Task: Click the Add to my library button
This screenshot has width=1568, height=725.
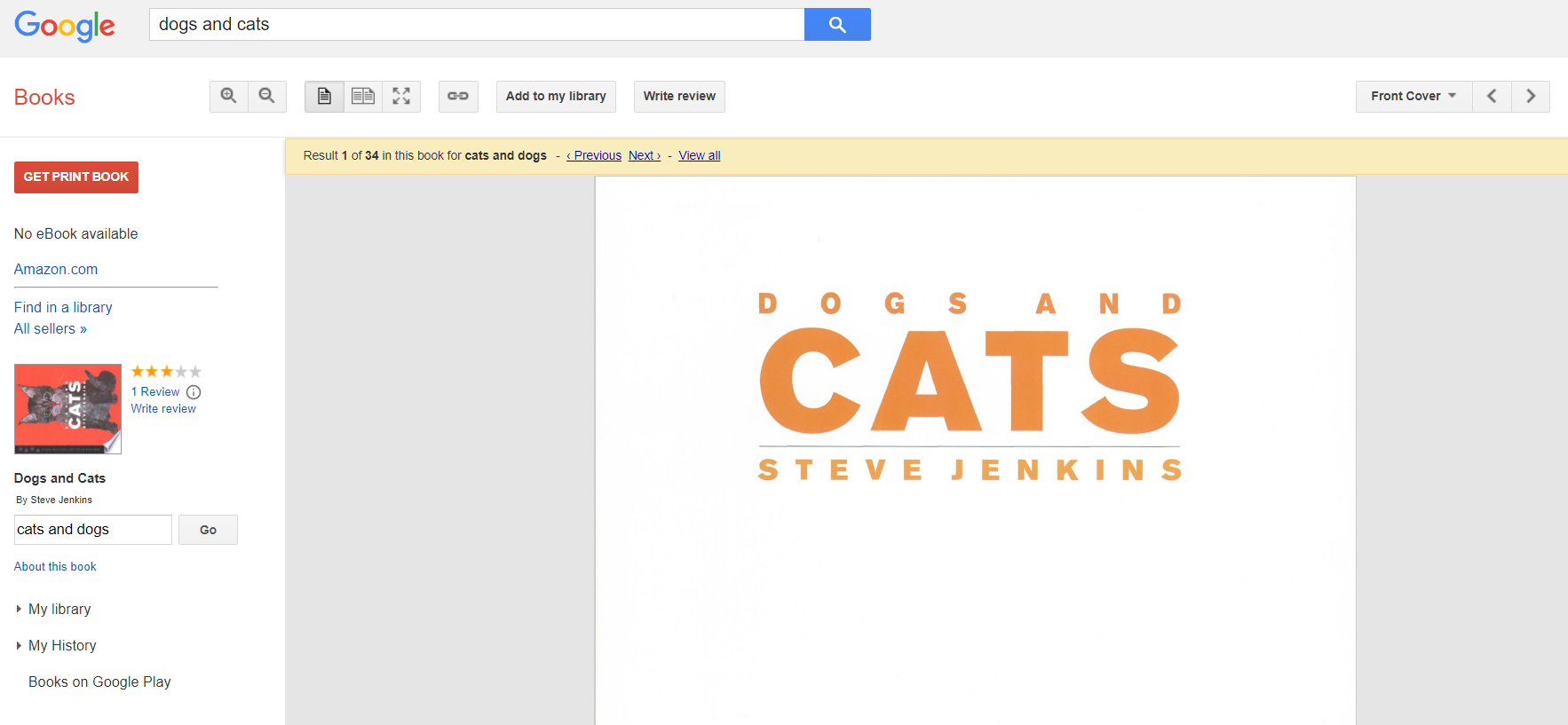Action: pyautogui.click(x=556, y=96)
